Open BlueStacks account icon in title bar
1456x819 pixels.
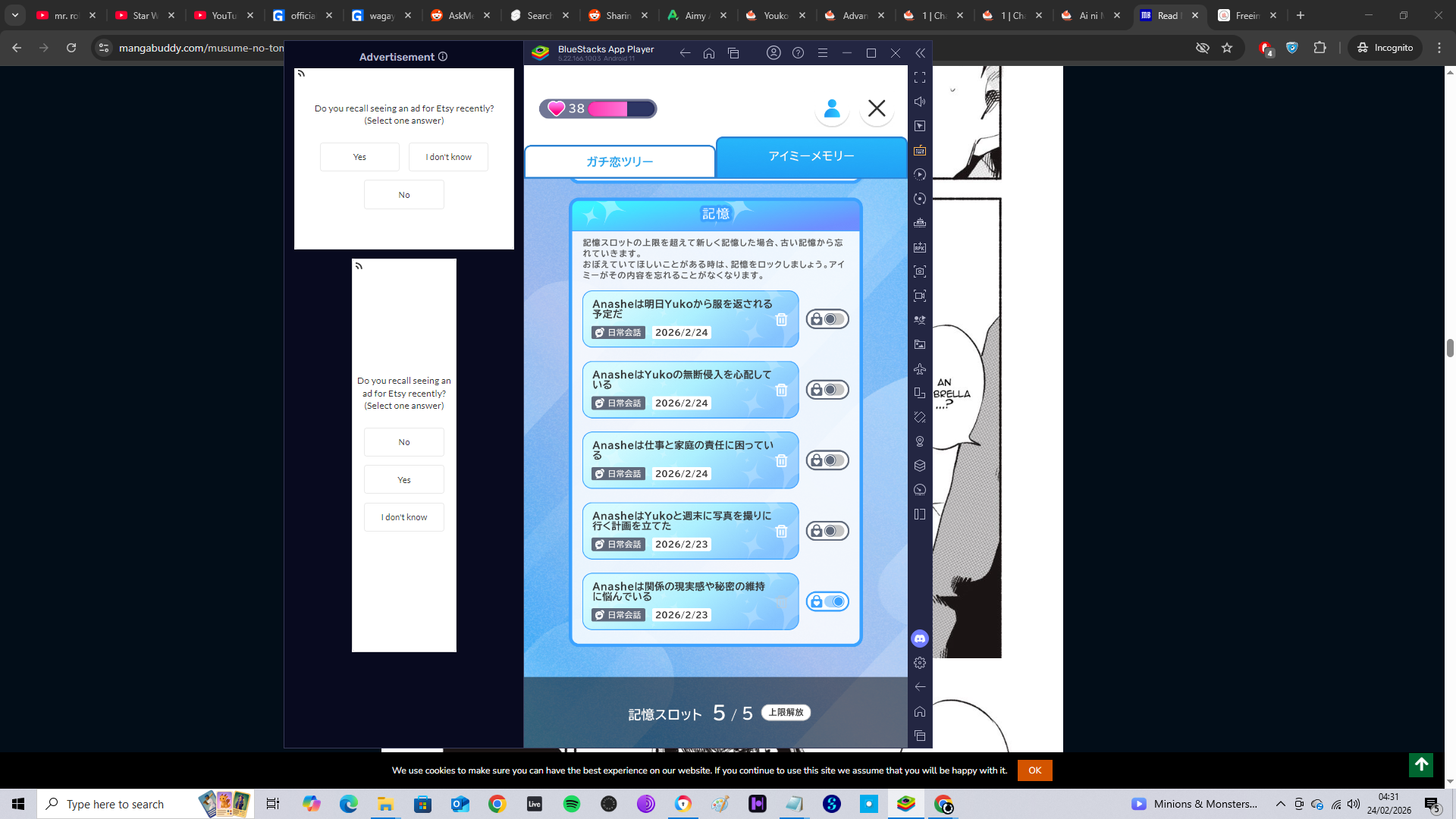(x=773, y=53)
